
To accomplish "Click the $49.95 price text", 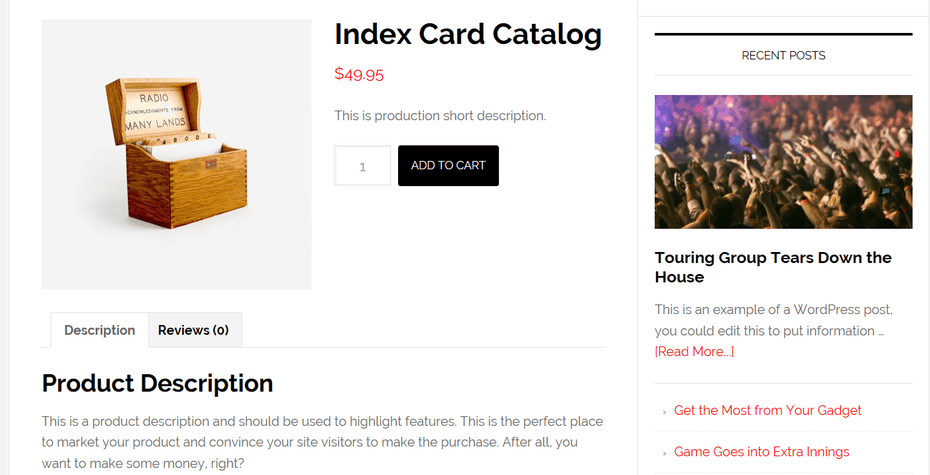I will coord(359,73).
